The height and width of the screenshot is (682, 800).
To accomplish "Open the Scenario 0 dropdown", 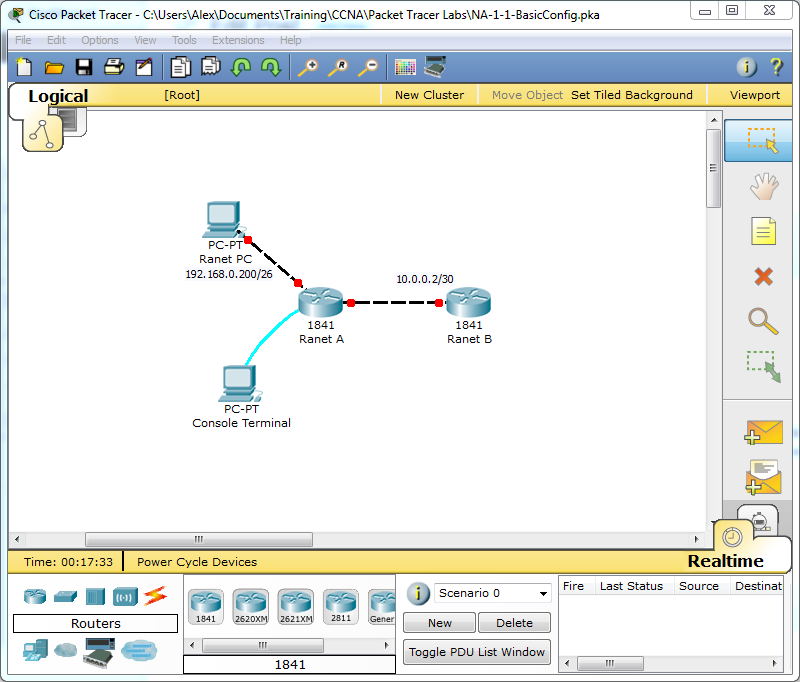I will click(x=492, y=593).
